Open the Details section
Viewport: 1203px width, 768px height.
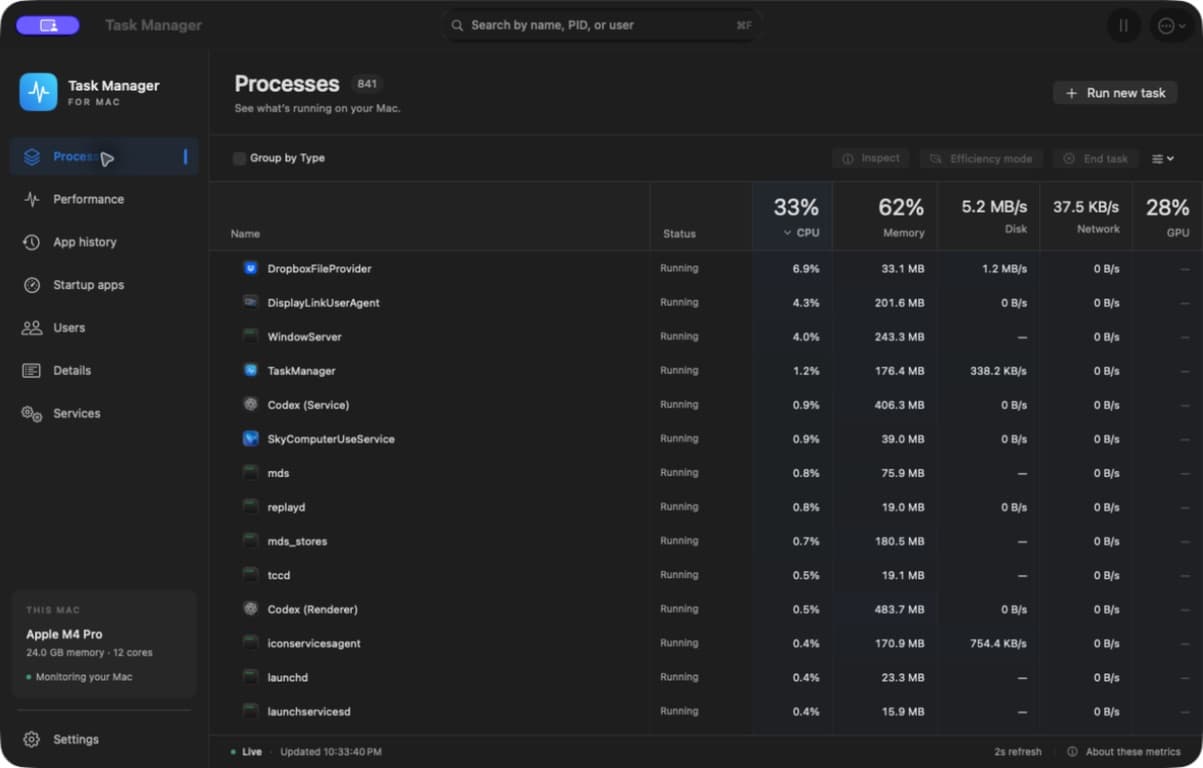pos(104,371)
